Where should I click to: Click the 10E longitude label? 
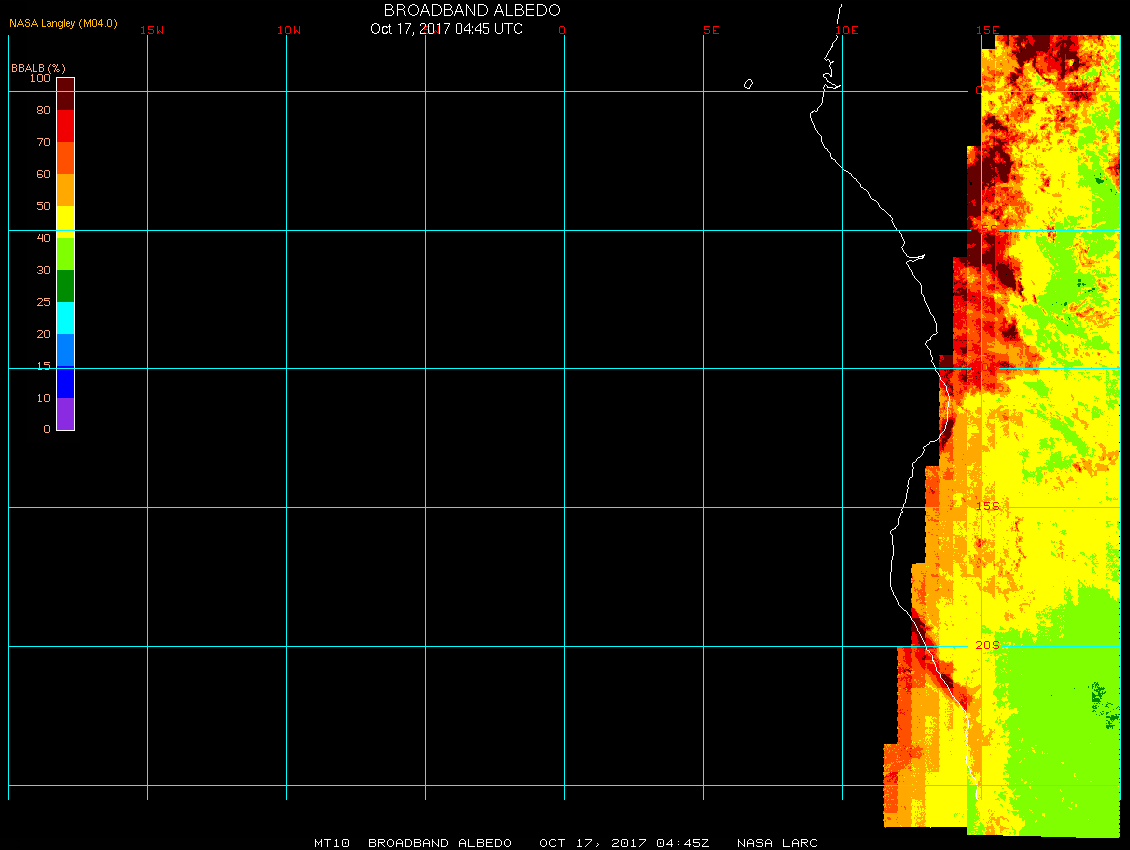[847, 30]
